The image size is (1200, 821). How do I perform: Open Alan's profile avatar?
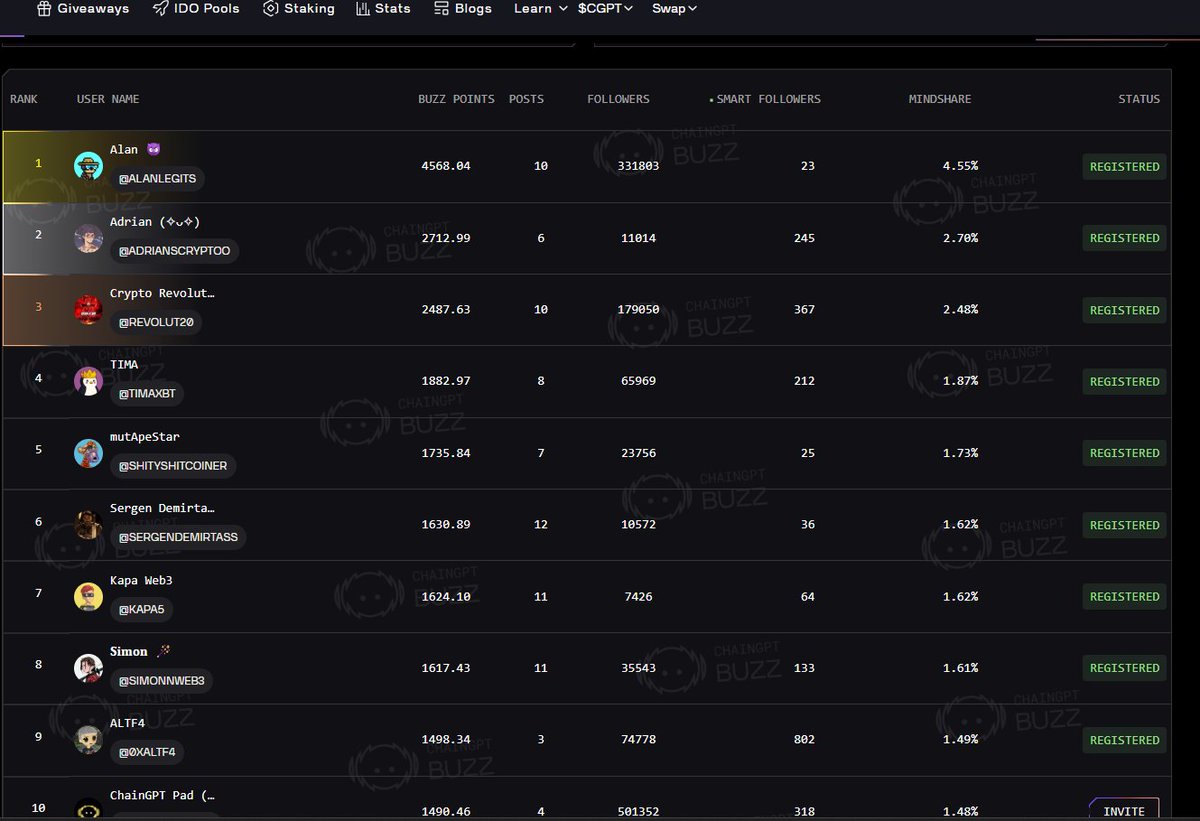tap(88, 166)
